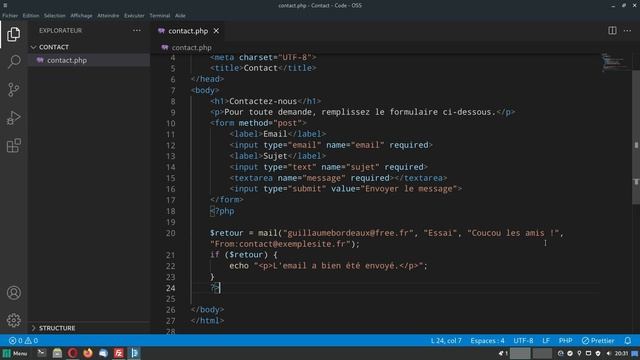Open the Manage gear icon
The image size is (640, 360).
tap(13, 320)
